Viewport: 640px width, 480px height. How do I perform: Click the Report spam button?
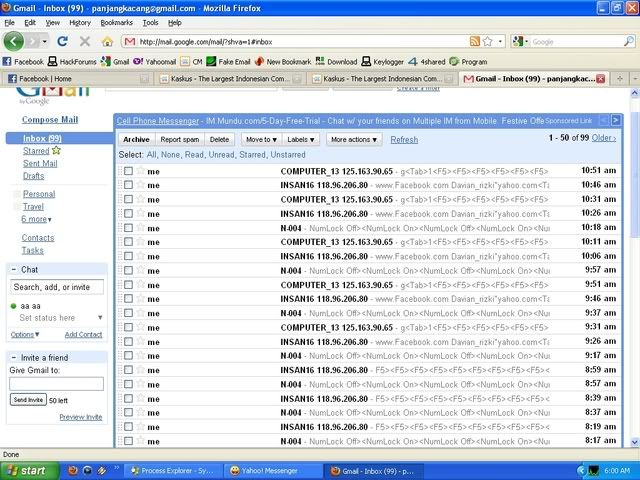point(180,140)
